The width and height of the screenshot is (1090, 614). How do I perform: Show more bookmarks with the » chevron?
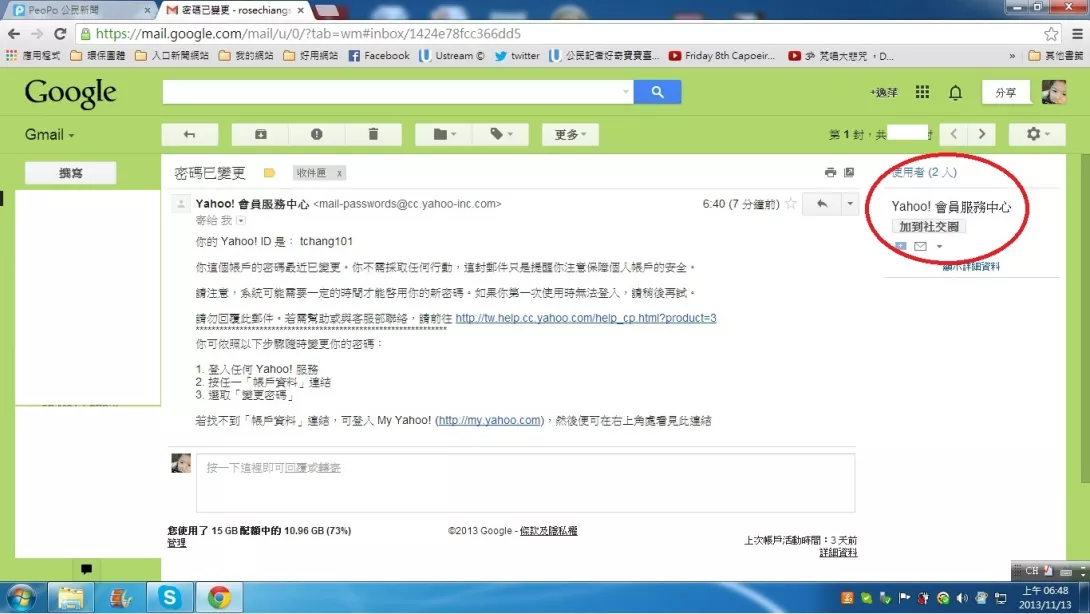(x=1012, y=56)
